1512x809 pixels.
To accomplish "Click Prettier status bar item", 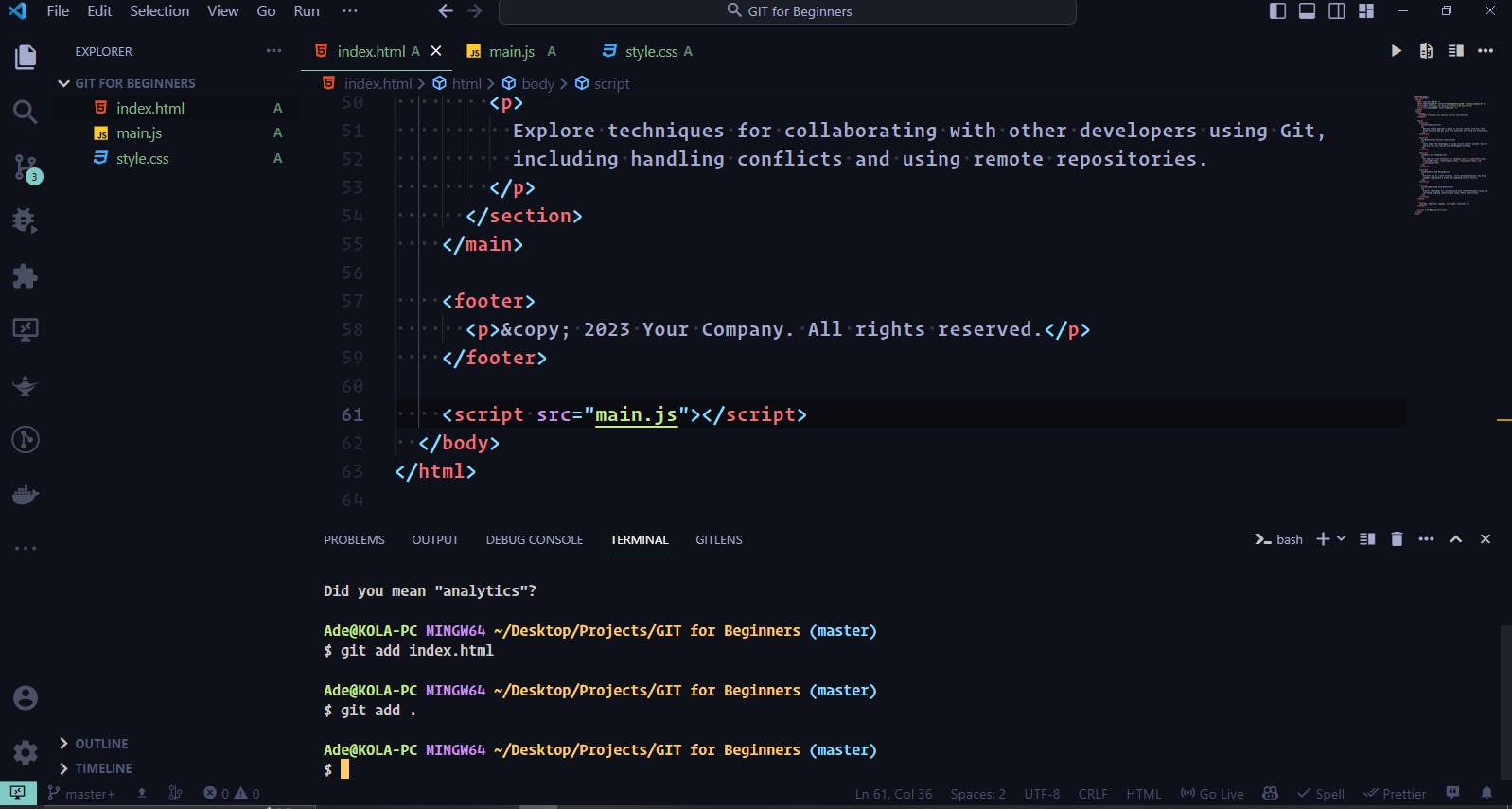I will [x=1395, y=794].
